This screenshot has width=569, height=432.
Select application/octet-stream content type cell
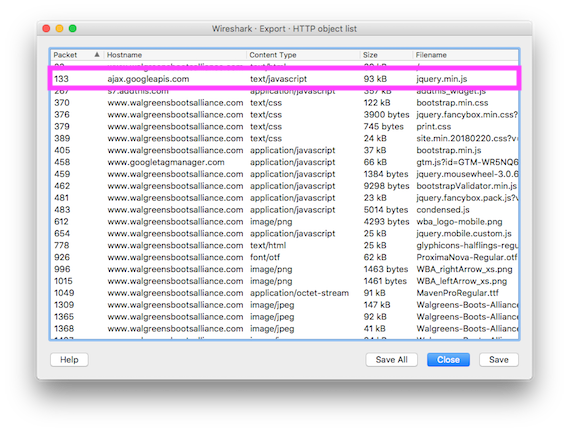299,293
